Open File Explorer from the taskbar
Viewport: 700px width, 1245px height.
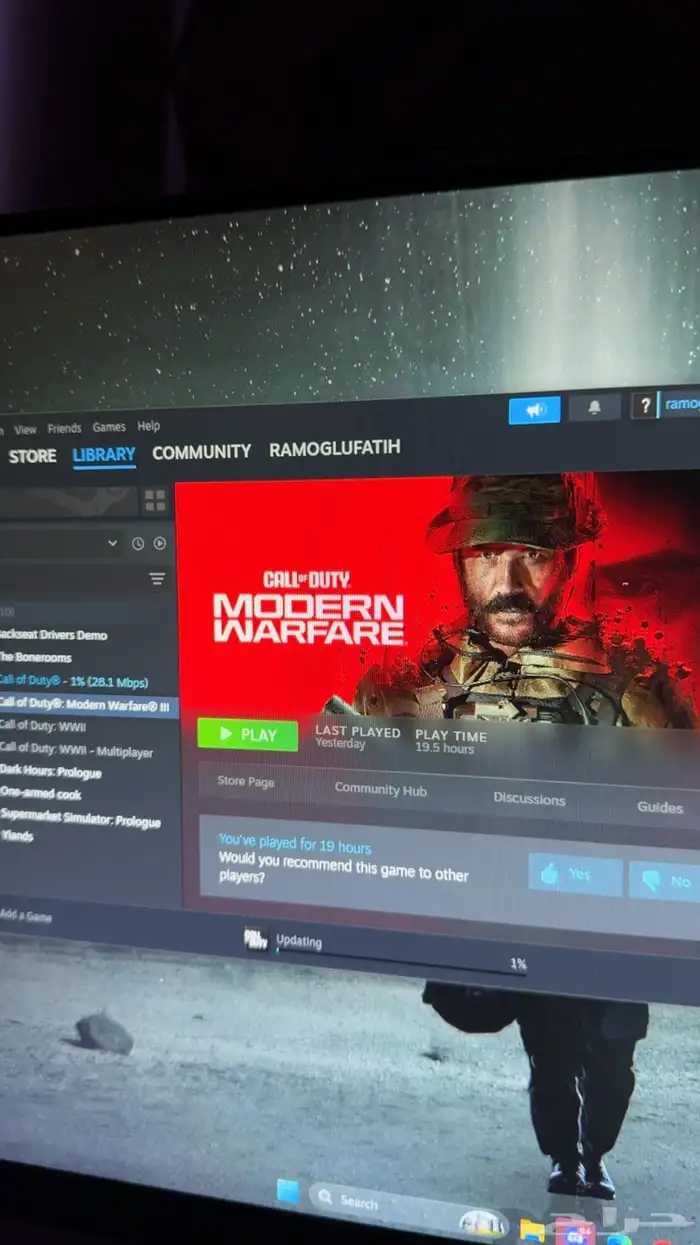pos(532,1230)
